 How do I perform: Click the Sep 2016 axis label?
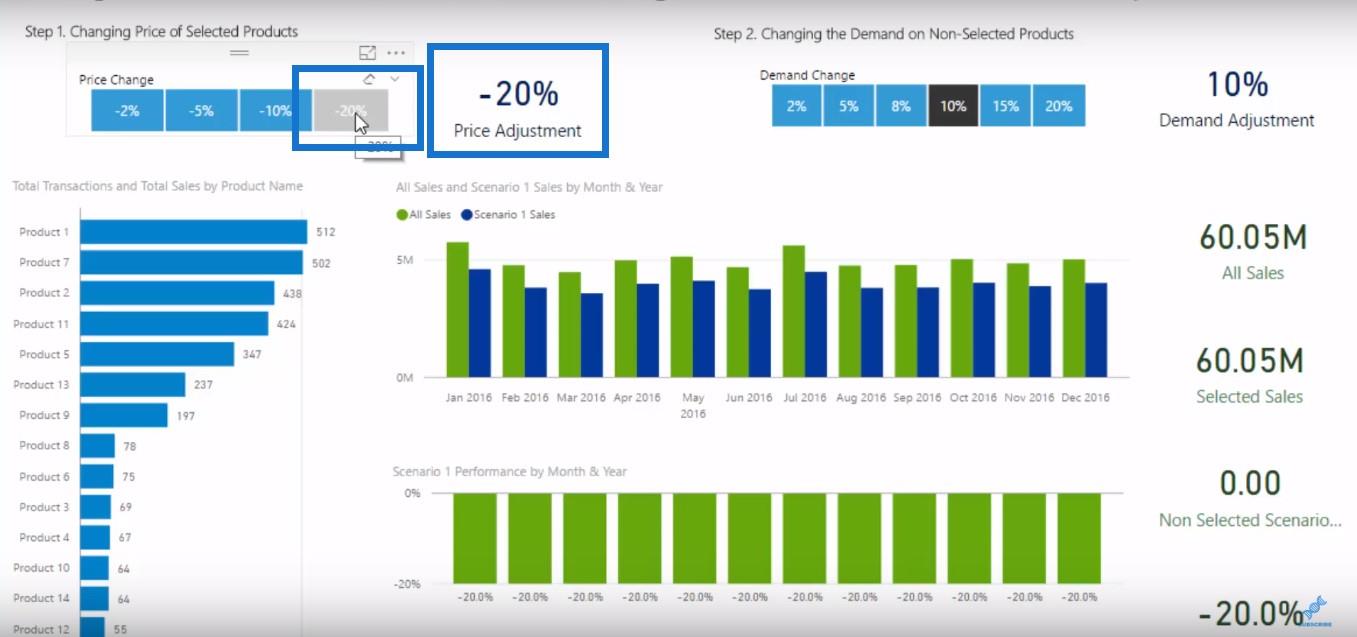coord(917,397)
